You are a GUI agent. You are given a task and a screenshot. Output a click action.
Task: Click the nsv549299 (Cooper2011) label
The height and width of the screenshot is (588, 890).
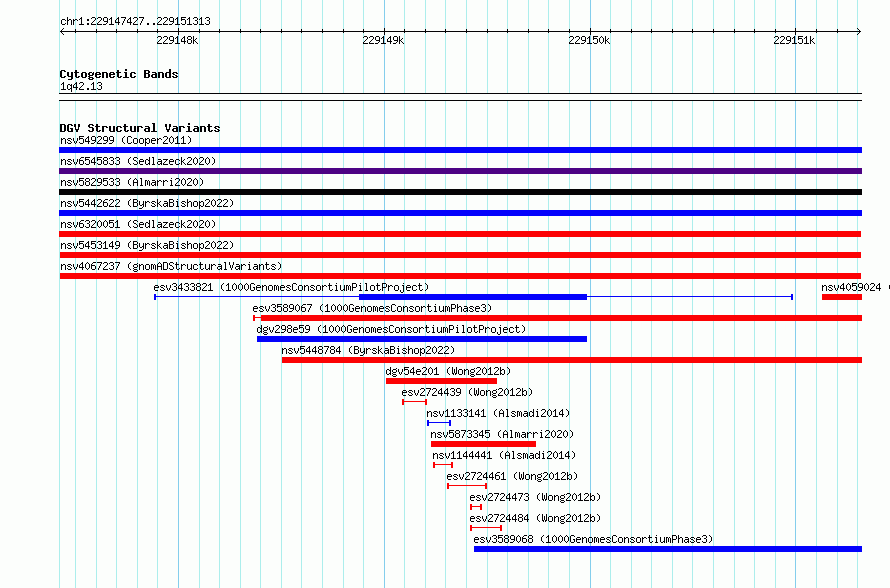[126, 140]
